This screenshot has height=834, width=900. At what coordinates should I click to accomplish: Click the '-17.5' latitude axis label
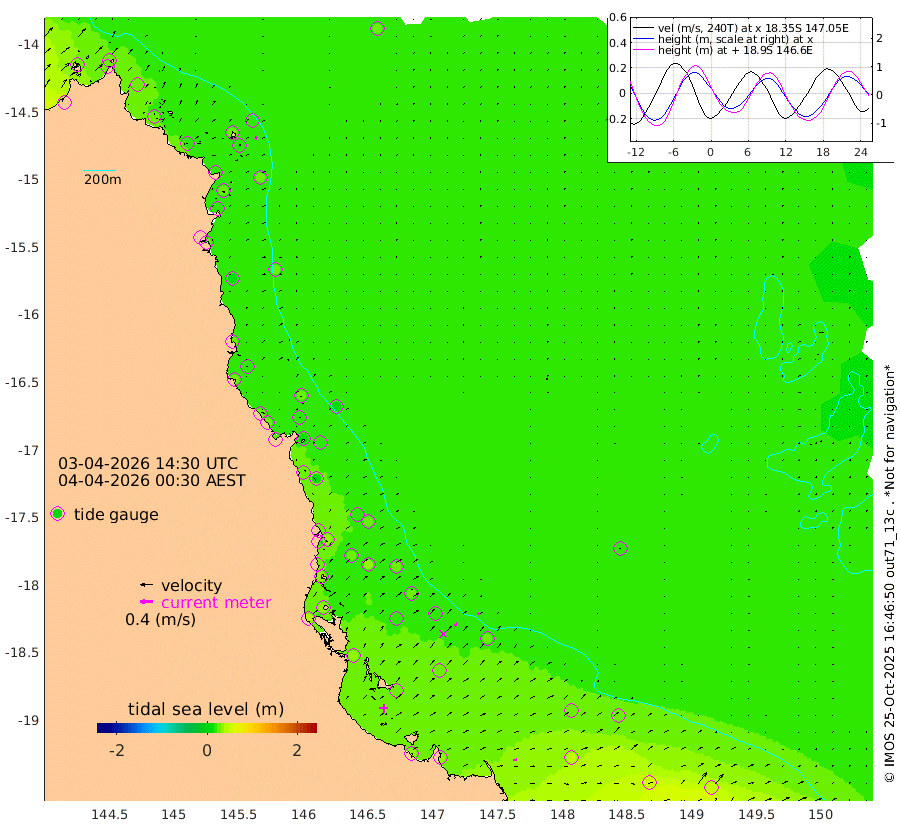click(22, 518)
